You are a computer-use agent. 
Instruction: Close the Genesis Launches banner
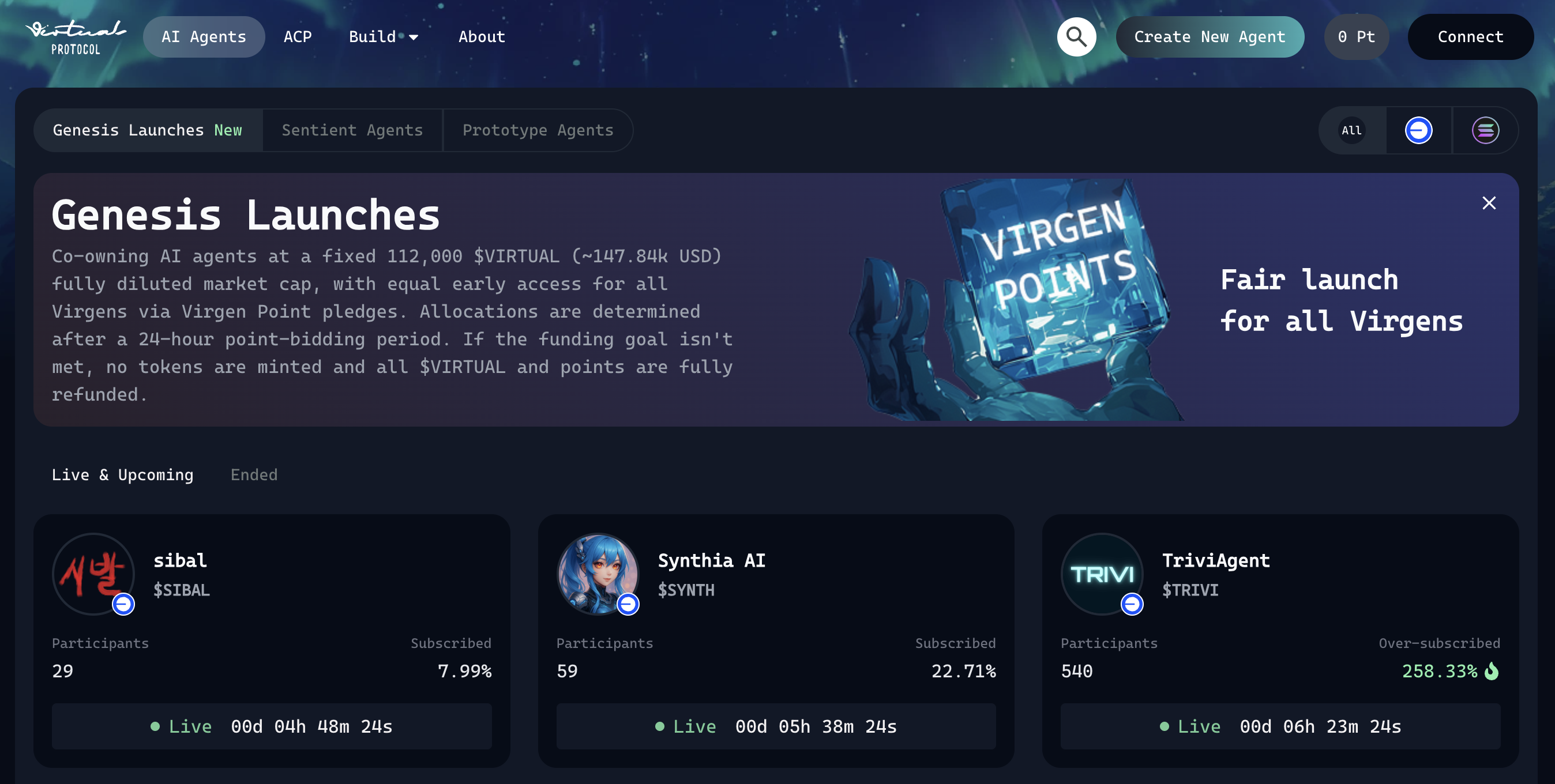[x=1489, y=203]
